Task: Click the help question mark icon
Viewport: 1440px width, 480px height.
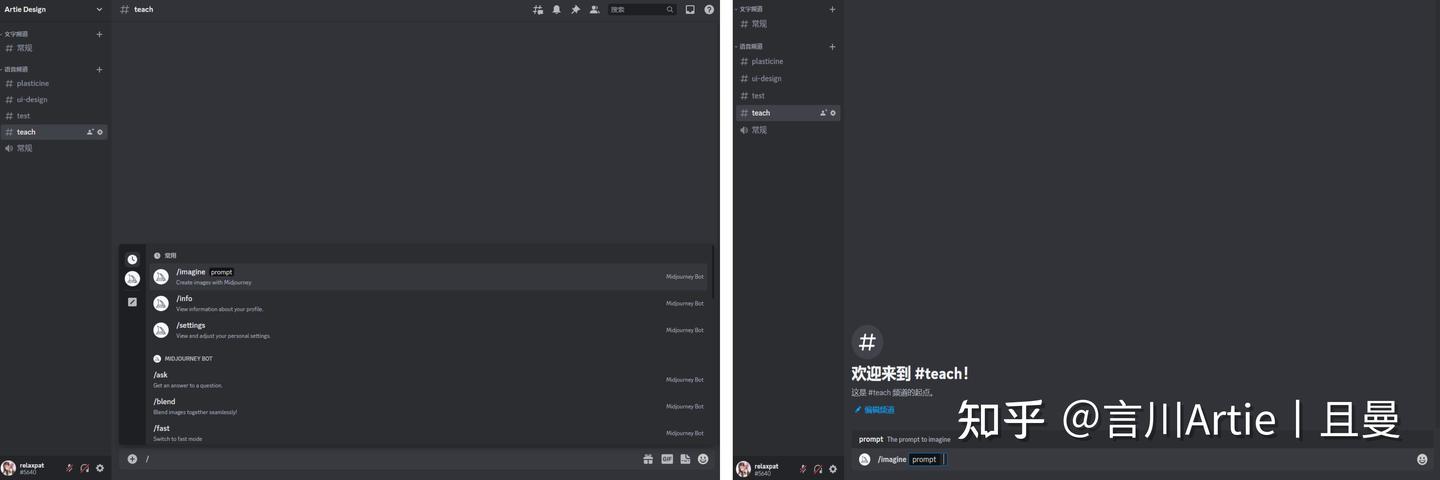Action: pos(709,9)
